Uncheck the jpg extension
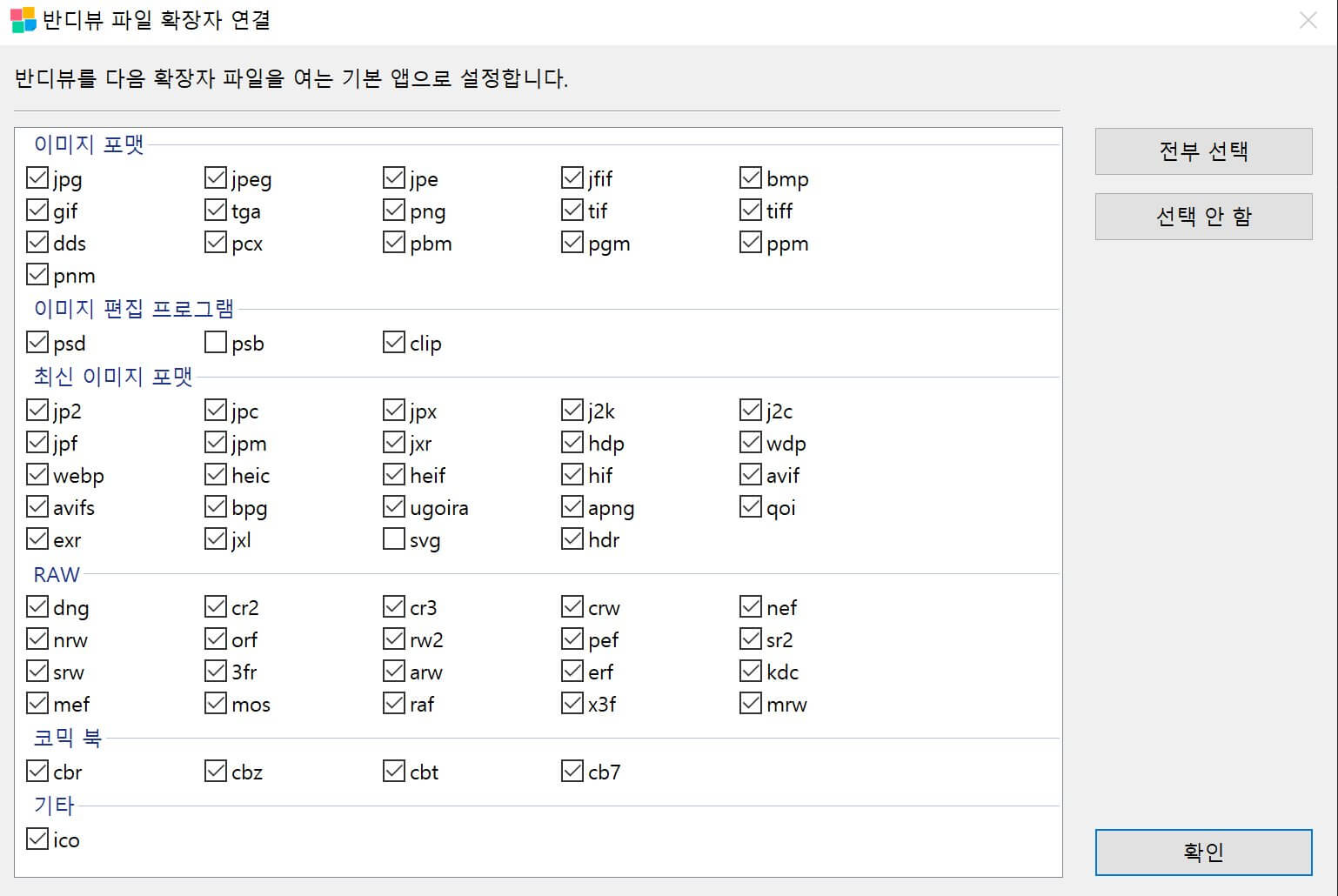The width and height of the screenshot is (1338, 896). click(37, 177)
